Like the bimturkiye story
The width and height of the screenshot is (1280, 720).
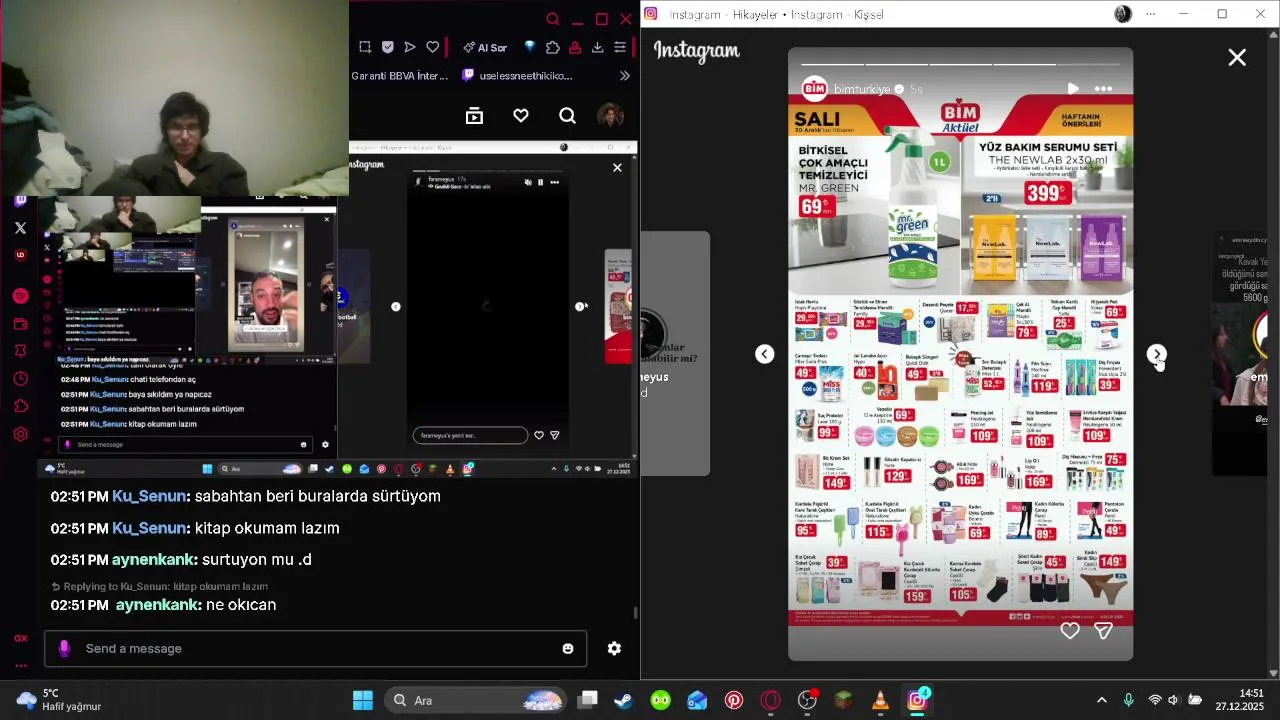coord(1070,631)
